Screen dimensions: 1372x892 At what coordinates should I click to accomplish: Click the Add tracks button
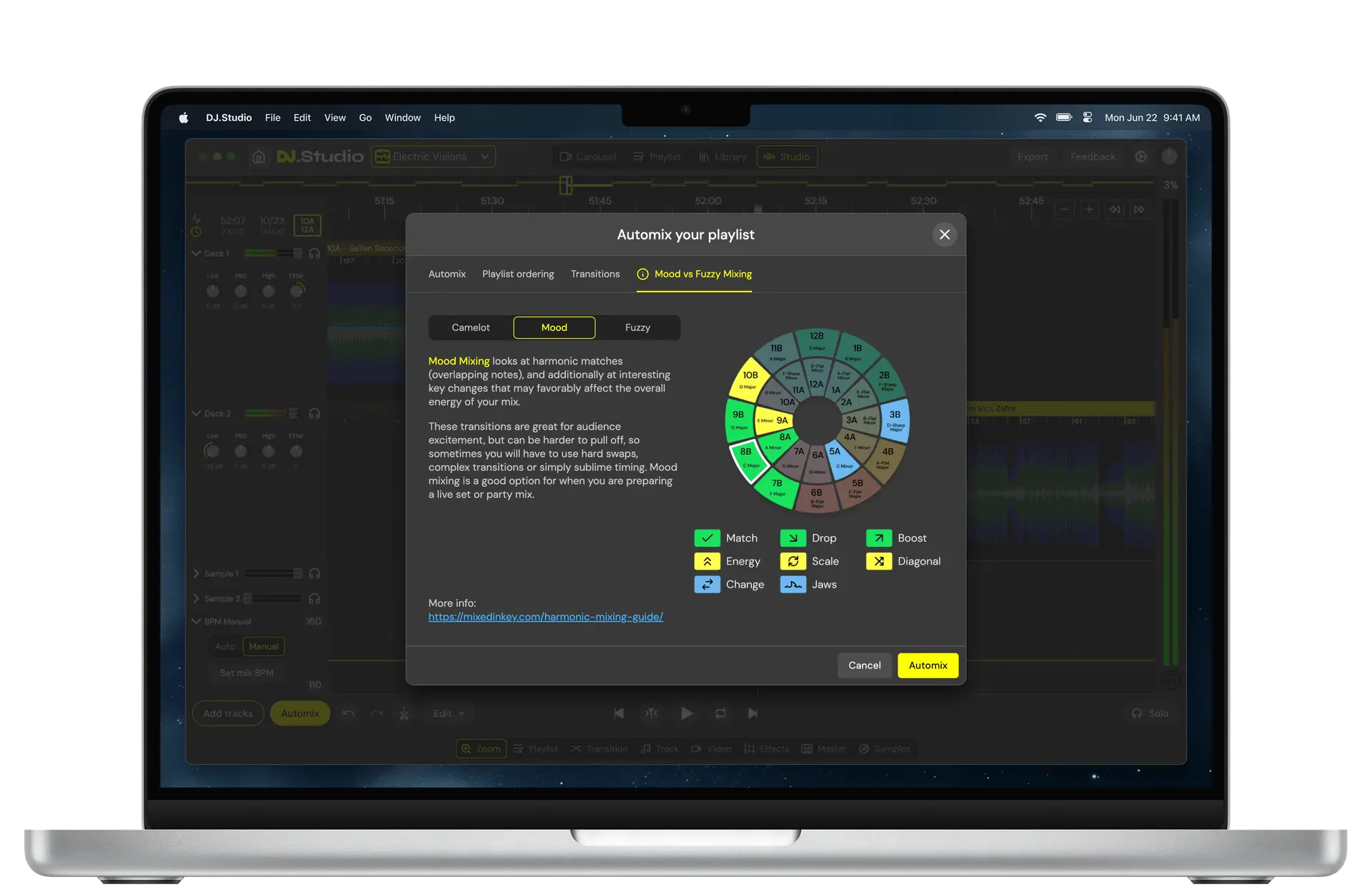228,713
